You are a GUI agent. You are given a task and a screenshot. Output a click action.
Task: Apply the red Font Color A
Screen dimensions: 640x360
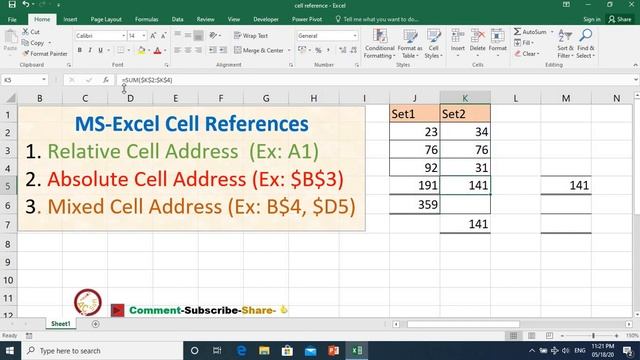[158, 51]
